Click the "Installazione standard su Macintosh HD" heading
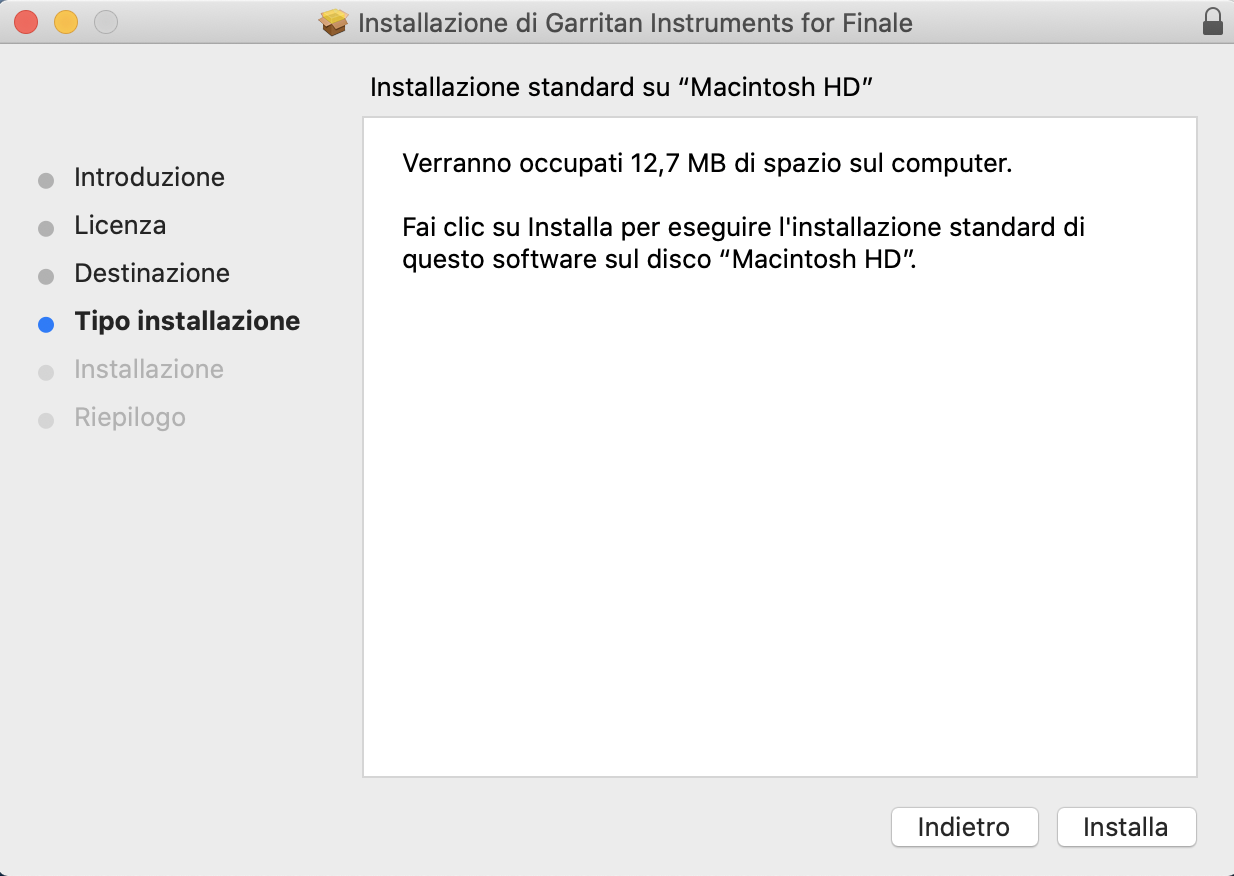 622,87
